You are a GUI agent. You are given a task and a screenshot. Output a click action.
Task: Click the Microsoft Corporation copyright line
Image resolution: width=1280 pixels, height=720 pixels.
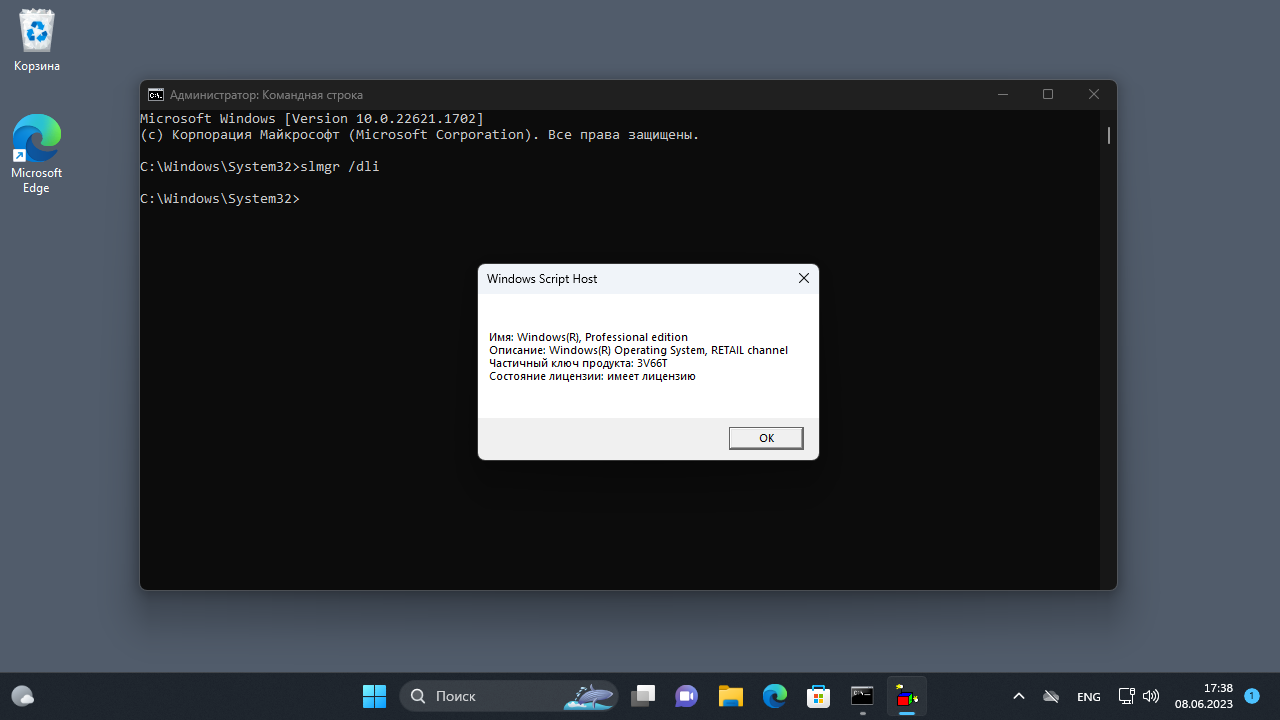[420, 135]
